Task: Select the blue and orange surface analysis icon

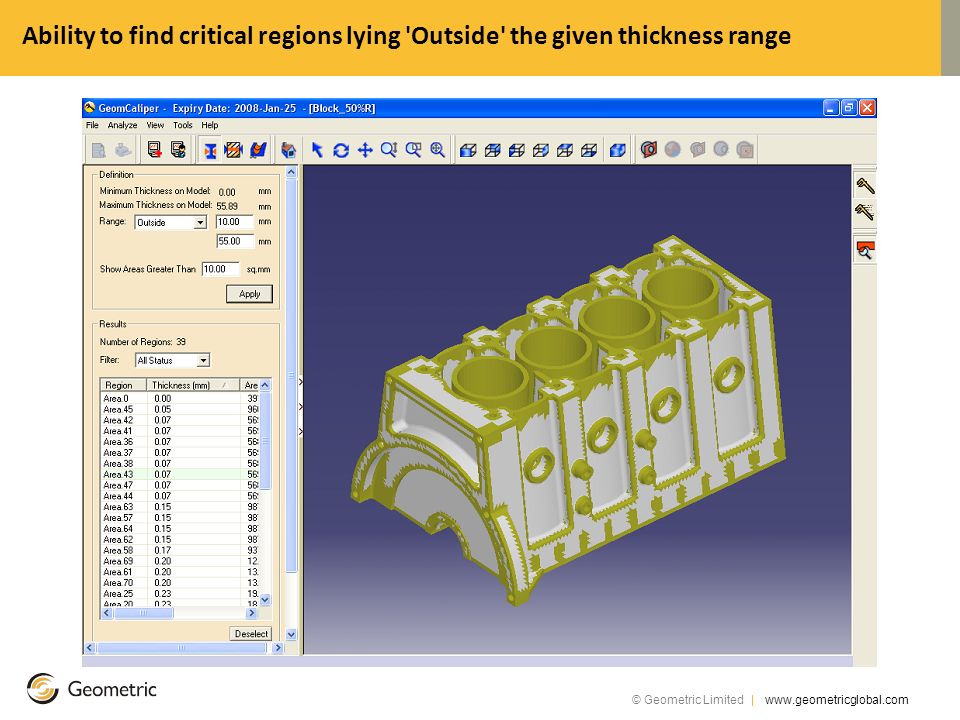Action: pos(258,150)
